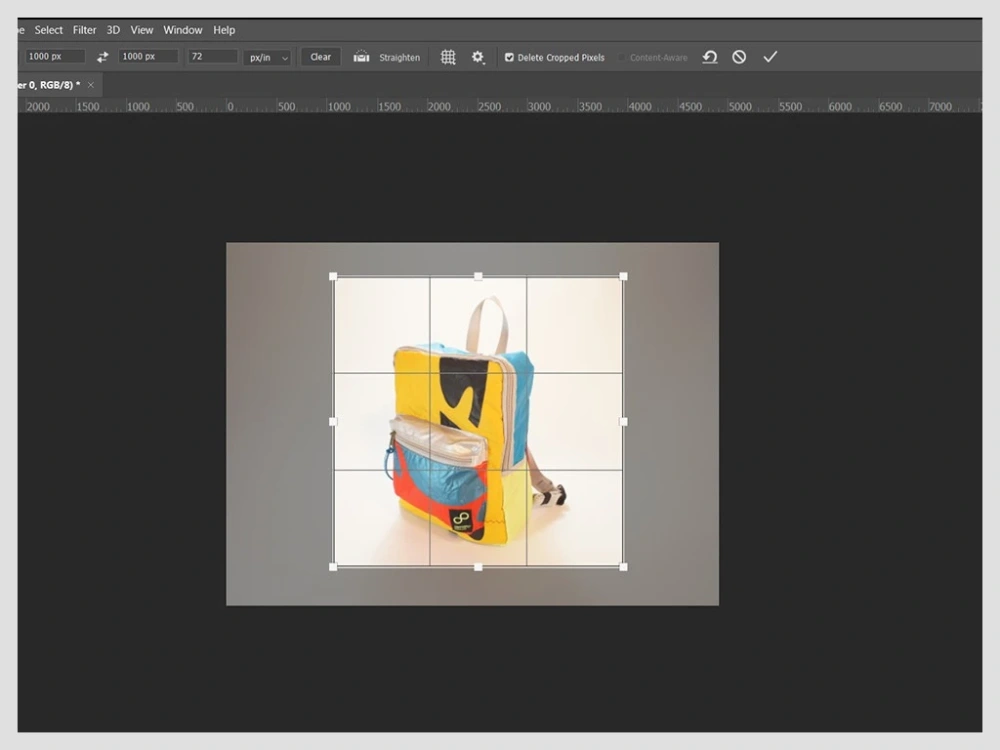Open the Window menu
This screenshot has height=750, width=1000.
point(182,30)
